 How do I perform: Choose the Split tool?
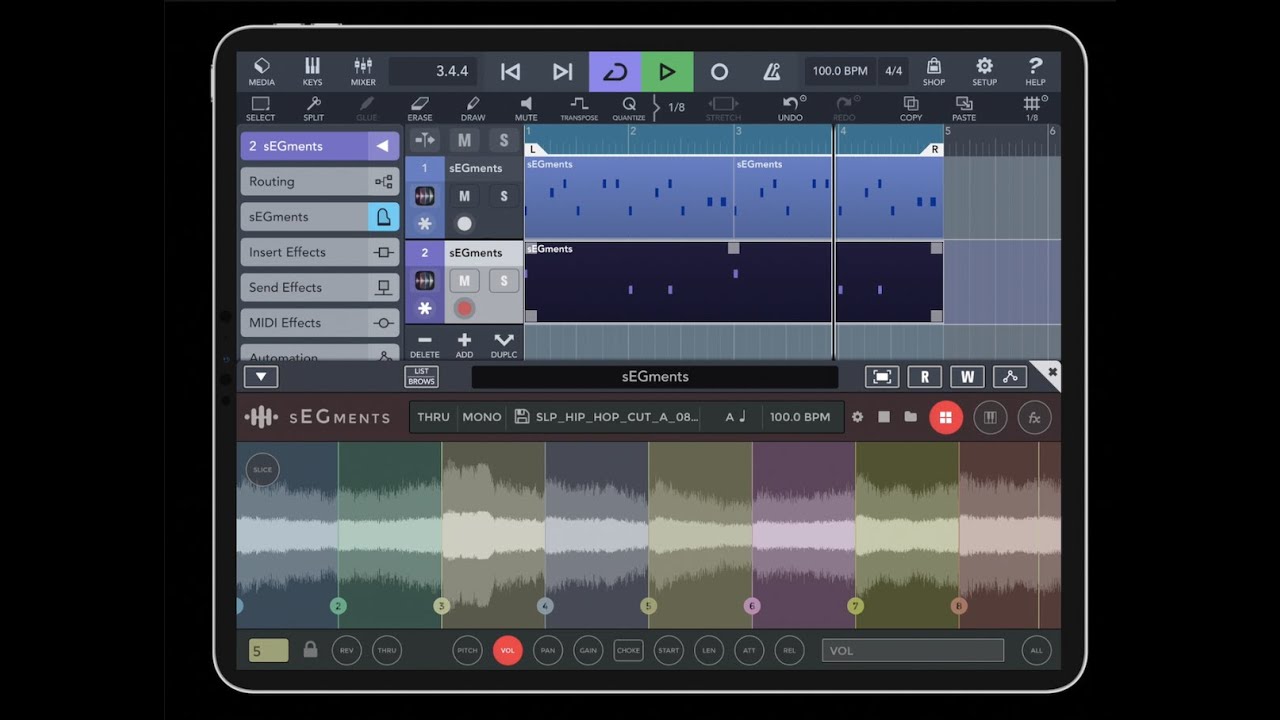(313, 108)
